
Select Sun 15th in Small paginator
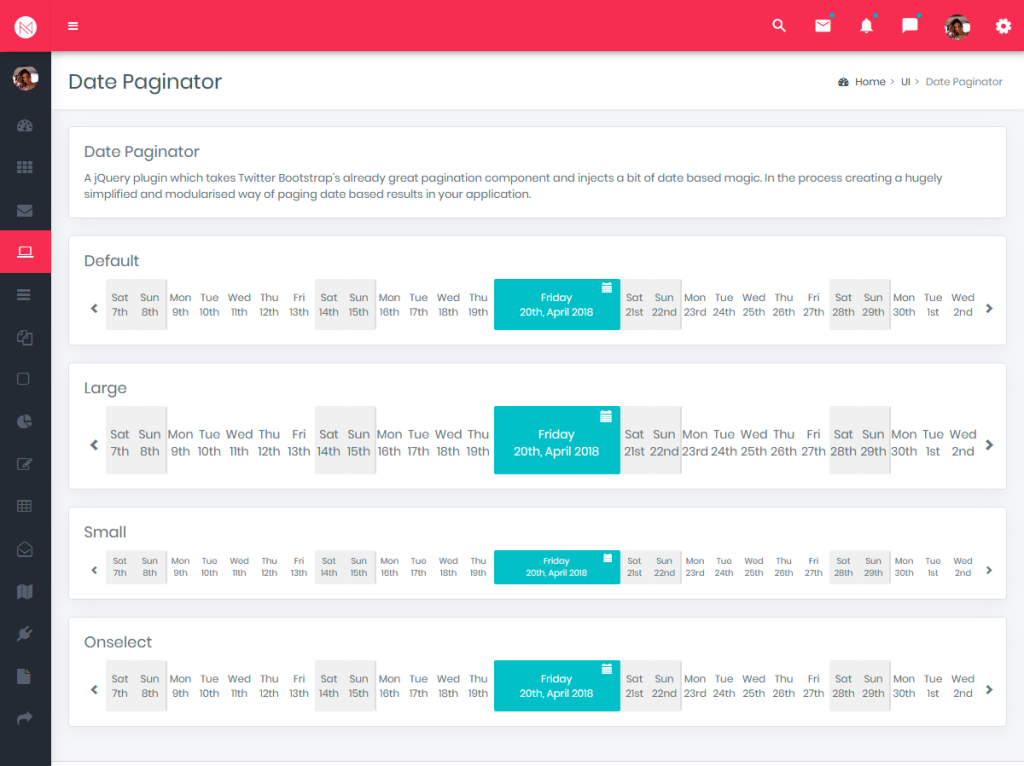point(359,567)
